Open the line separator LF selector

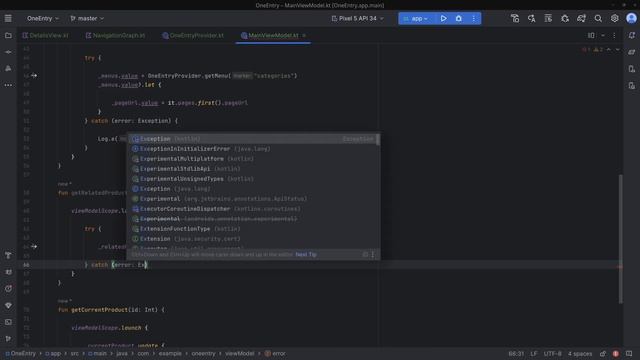(534, 353)
